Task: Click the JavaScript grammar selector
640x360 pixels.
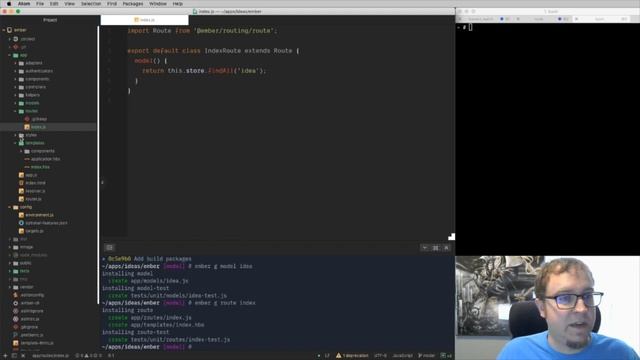Action: [402, 356]
